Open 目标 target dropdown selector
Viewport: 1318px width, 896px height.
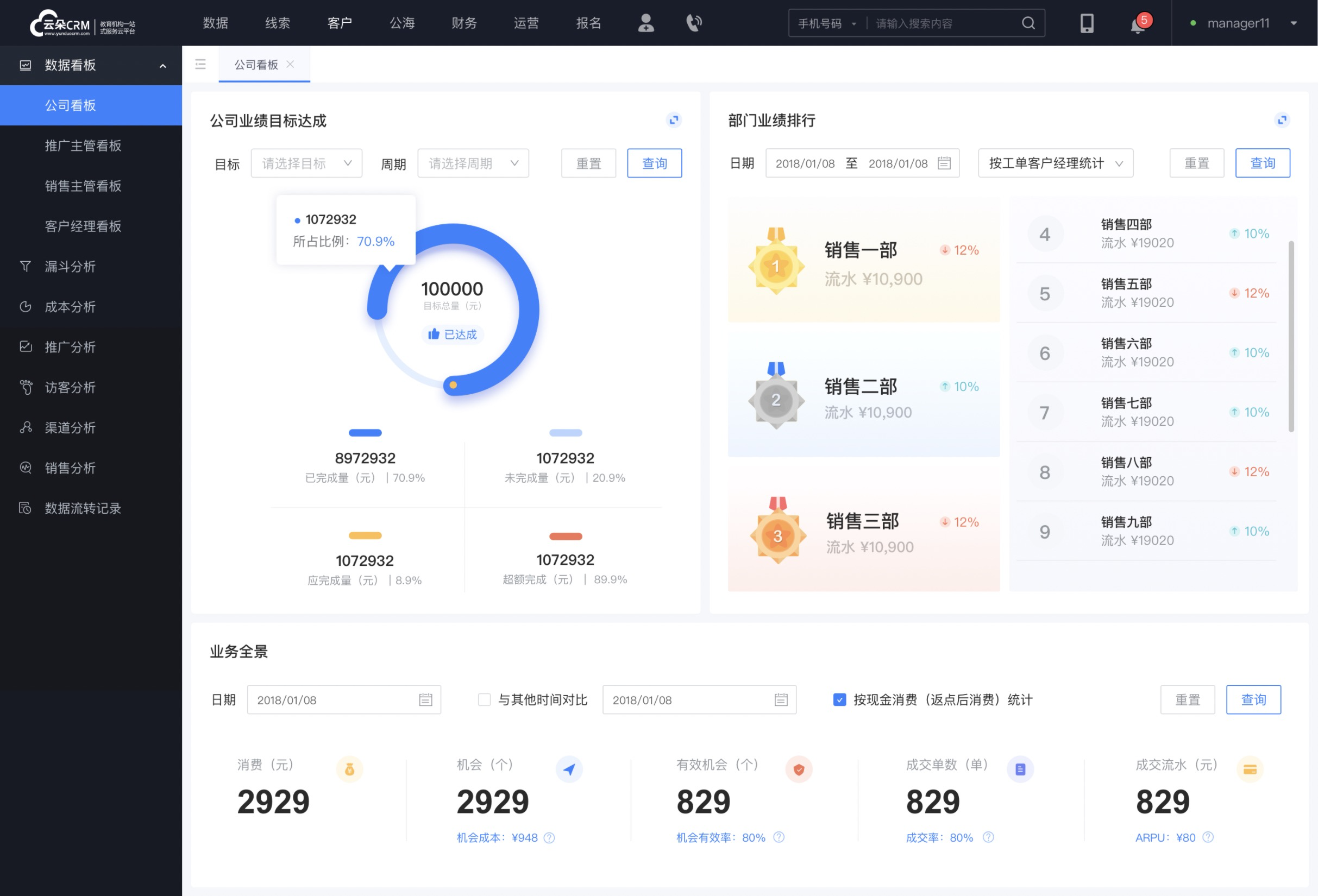click(306, 164)
